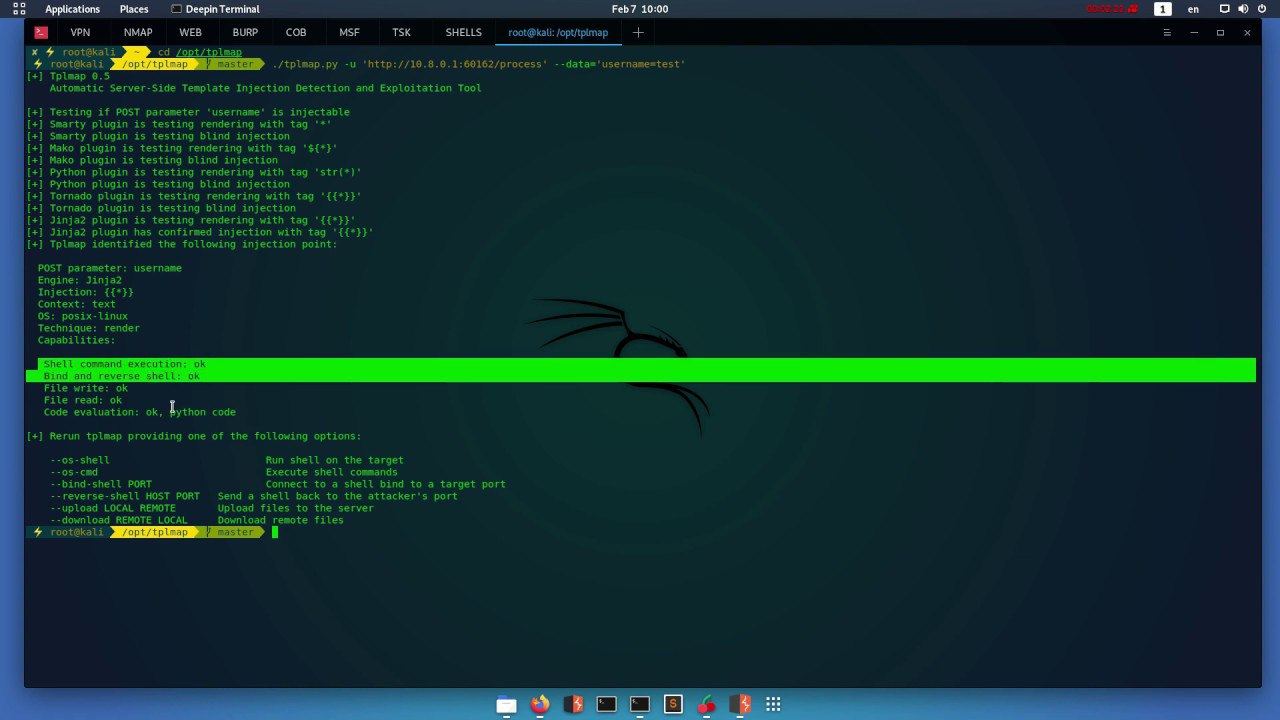Open the first terminal dock icon
This screenshot has width=1280, height=720.
pos(606,704)
